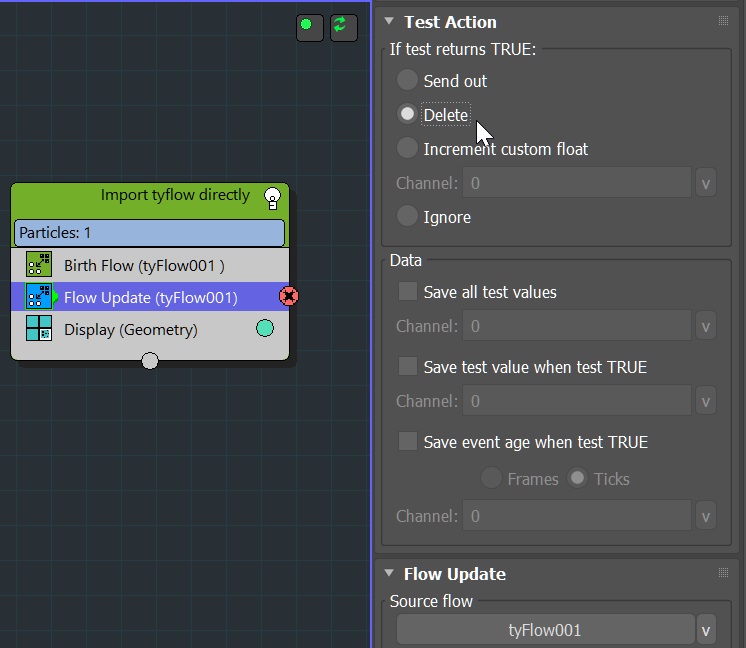Click the Channel field under Save test value

577,401
